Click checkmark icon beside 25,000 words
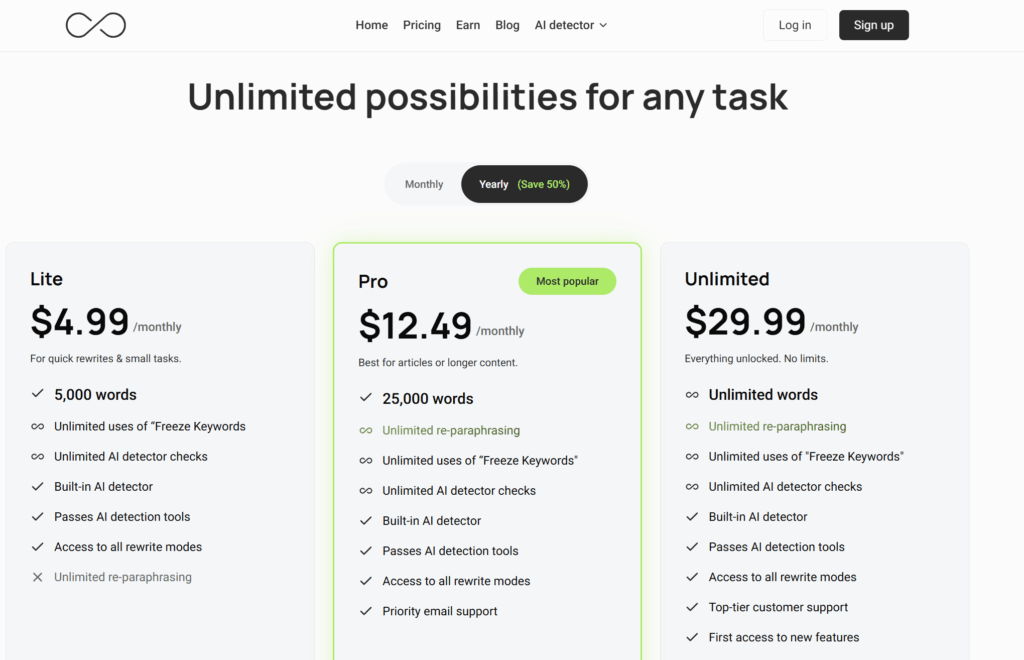Viewport: 1024px width, 660px height. (366, 399)
